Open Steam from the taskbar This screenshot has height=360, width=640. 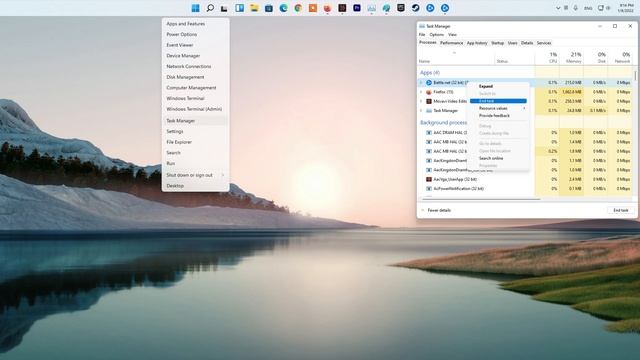416,8
